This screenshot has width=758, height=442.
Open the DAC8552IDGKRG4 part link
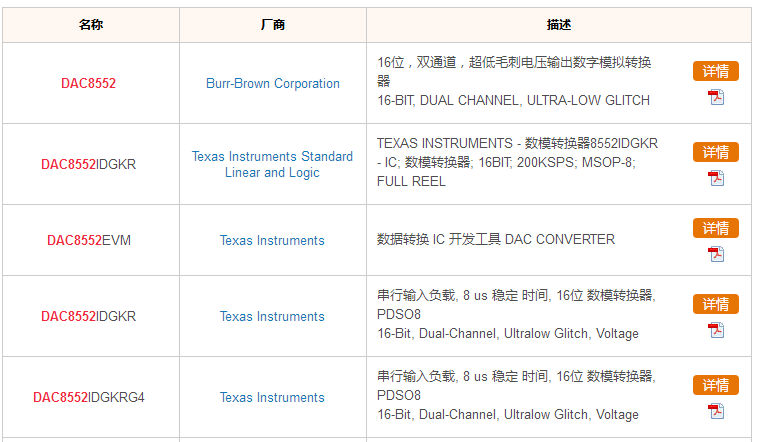pyautogui.click(x=89, y=398)
